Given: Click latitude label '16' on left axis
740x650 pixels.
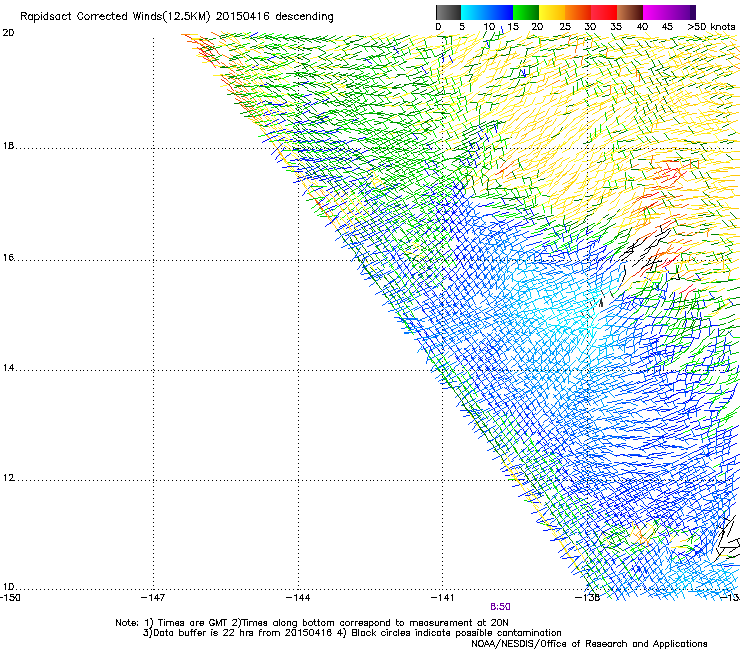Looking at the screenshot, I should (x=8, y=258).
